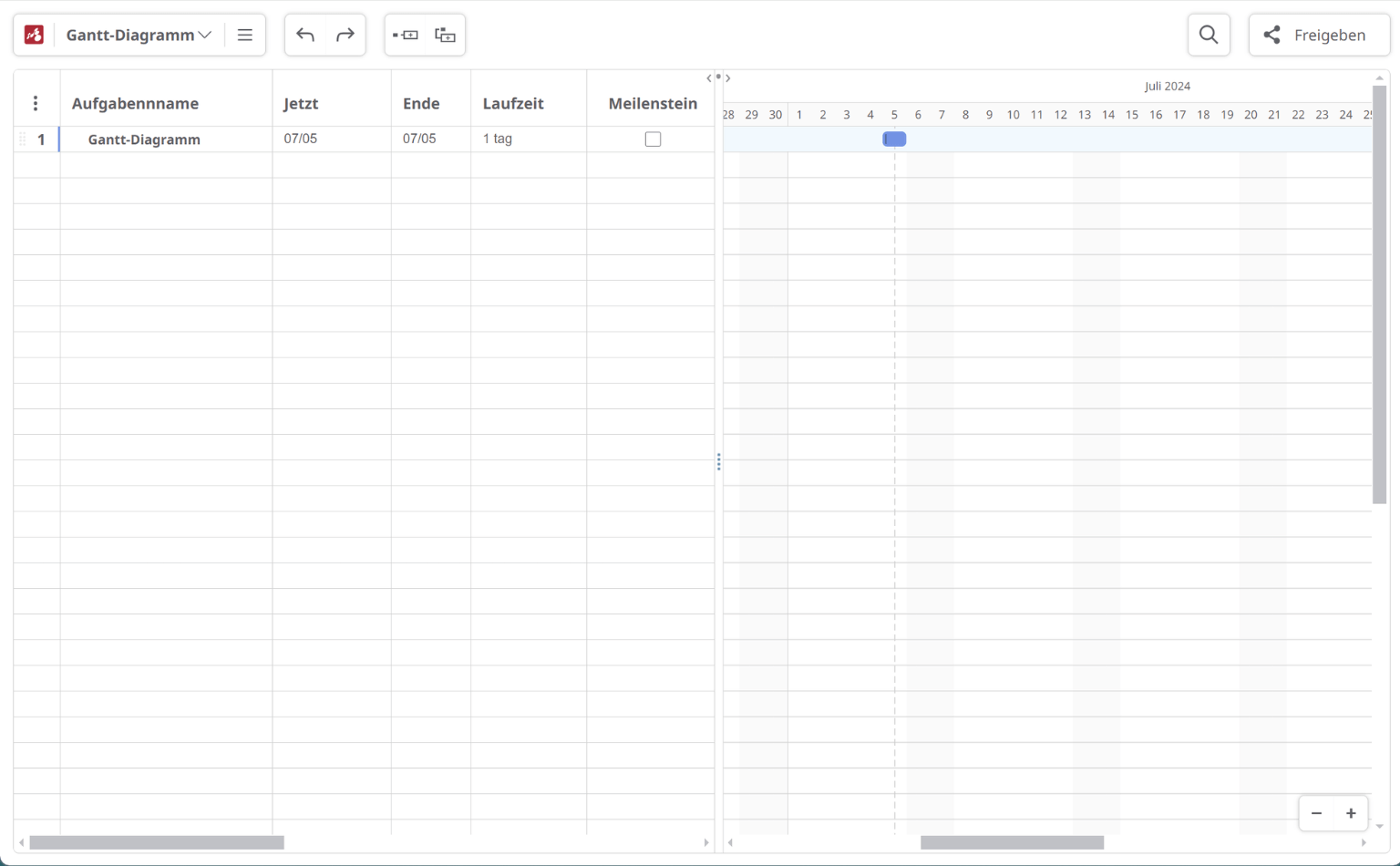The height and width of the screenshot is (866, 1400).
Task: Click day 29 in timeline header
Action: click(751, 115)
